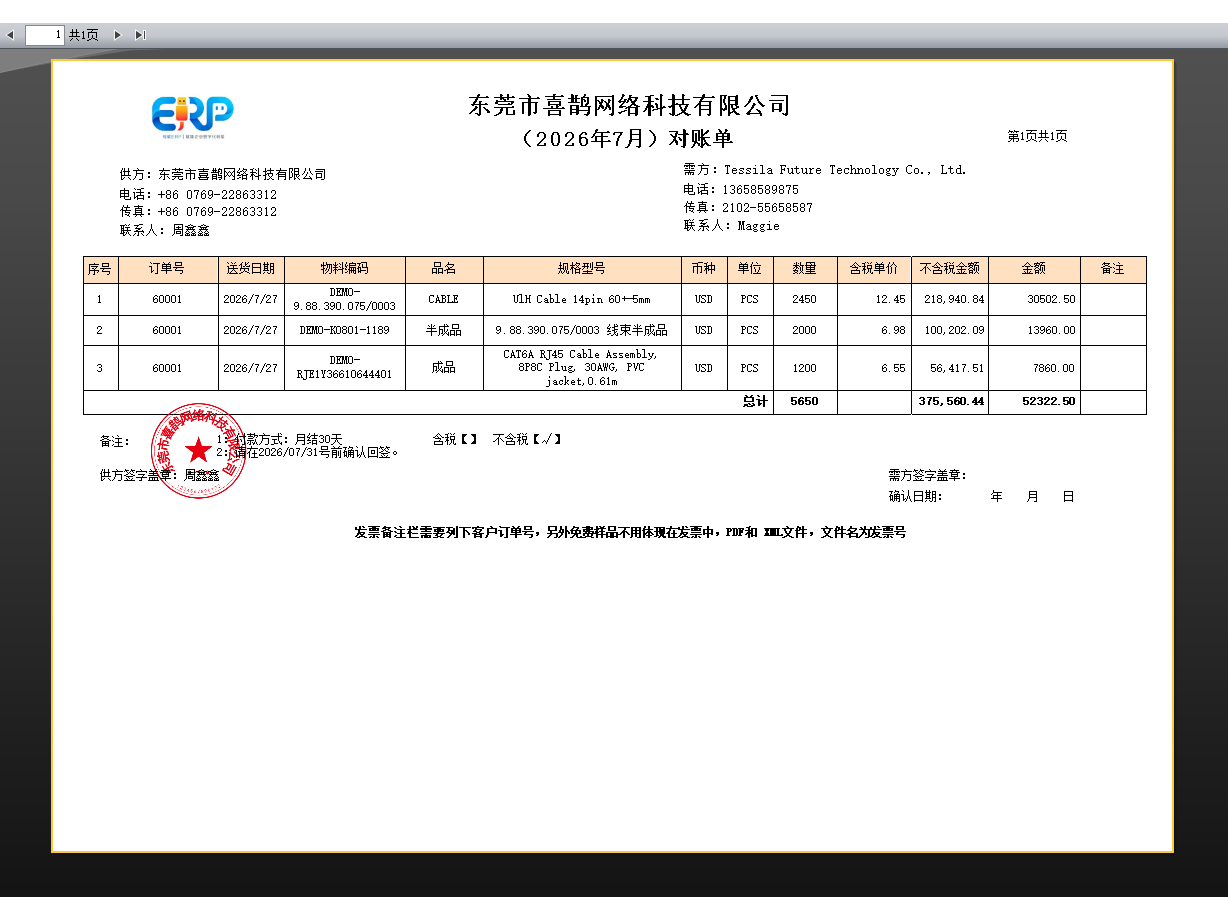Click quantity 1200

(805, 368)
